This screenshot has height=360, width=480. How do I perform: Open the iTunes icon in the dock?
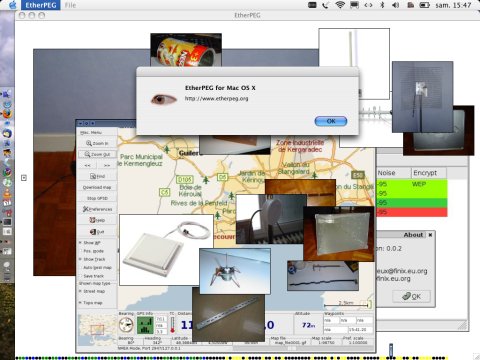7,183
